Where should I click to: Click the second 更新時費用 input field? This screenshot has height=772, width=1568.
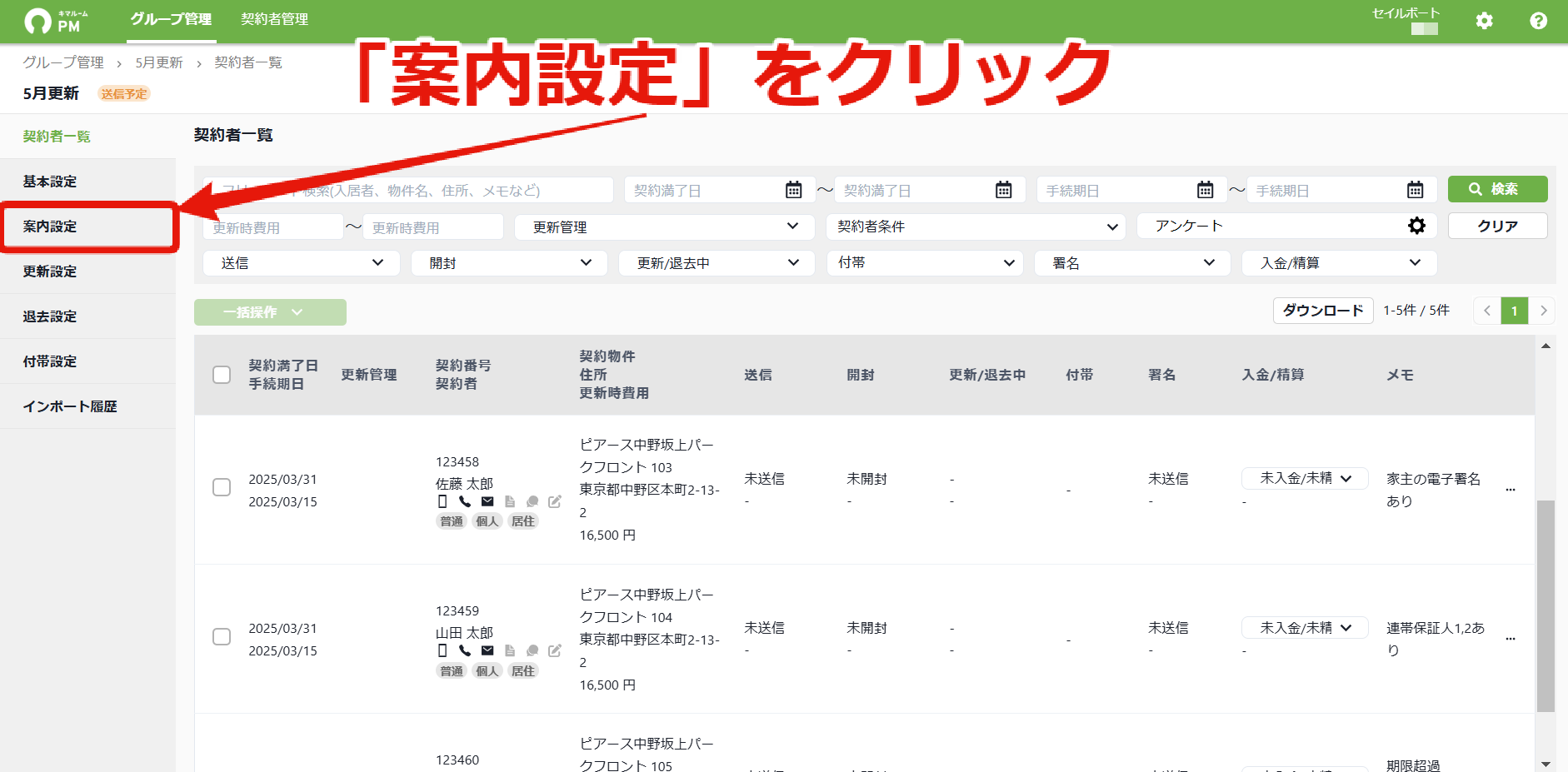tap(433, 227)
